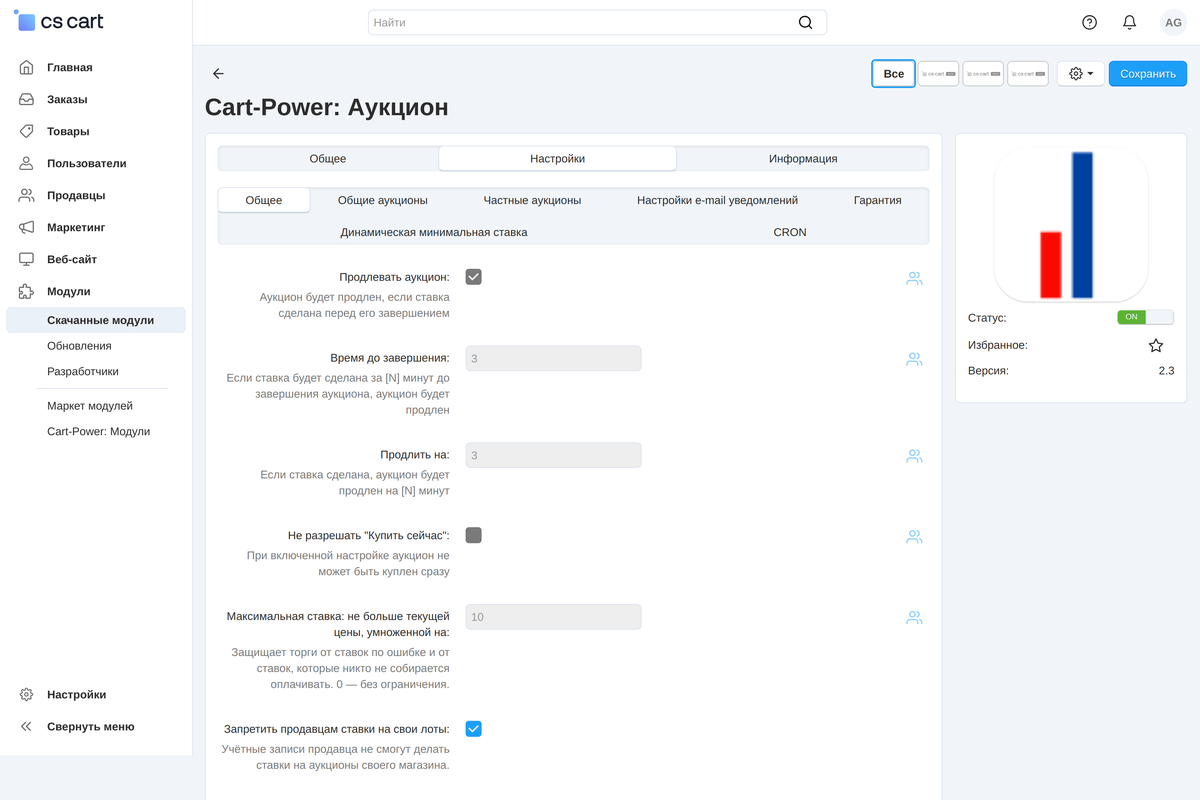Viewport: 1200px width, 800px height.
Task: Switch to the Частные аукционы sub-tab
Action: [532, 200]
